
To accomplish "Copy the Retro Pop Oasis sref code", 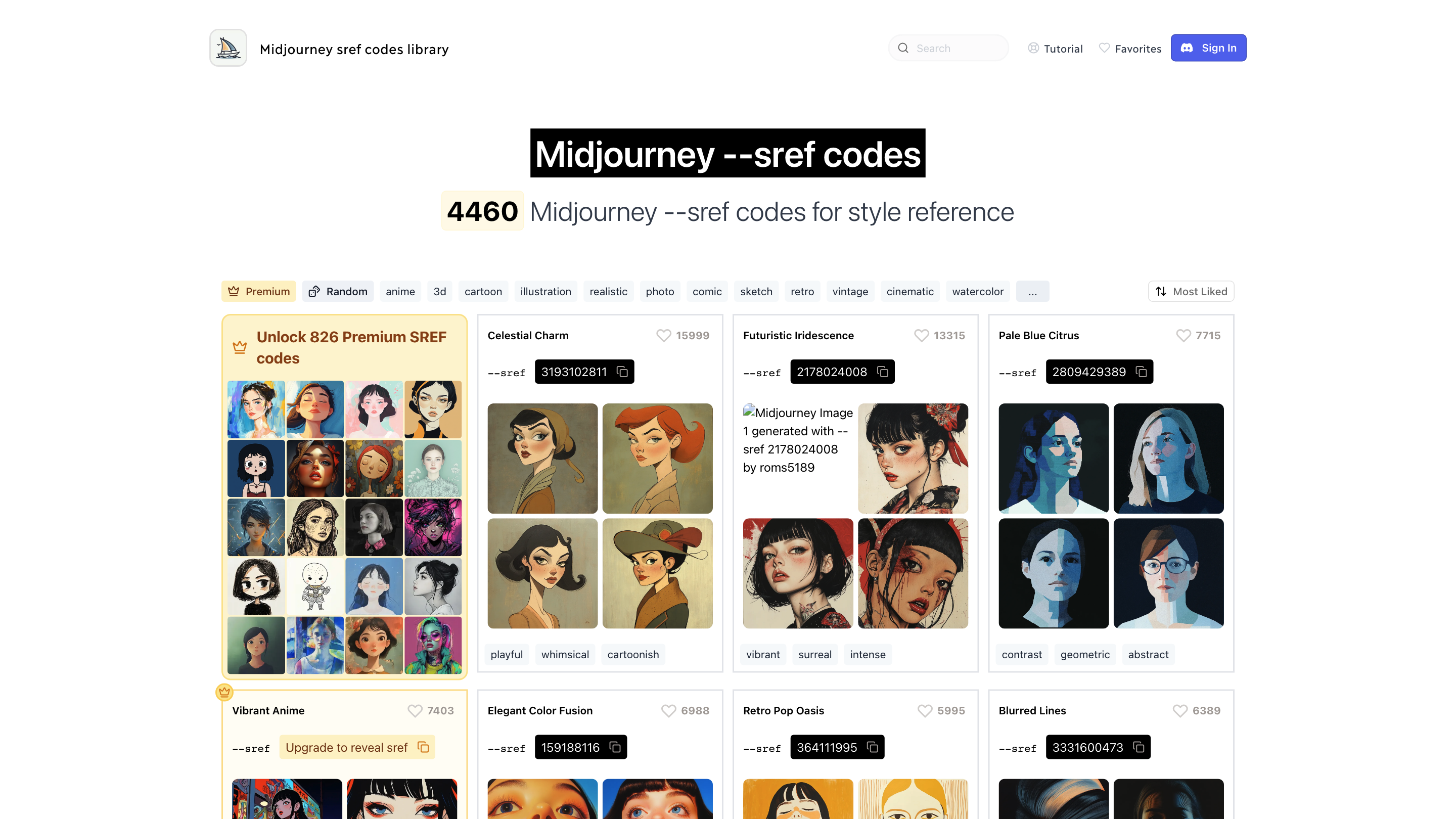I will click(872, 747).
